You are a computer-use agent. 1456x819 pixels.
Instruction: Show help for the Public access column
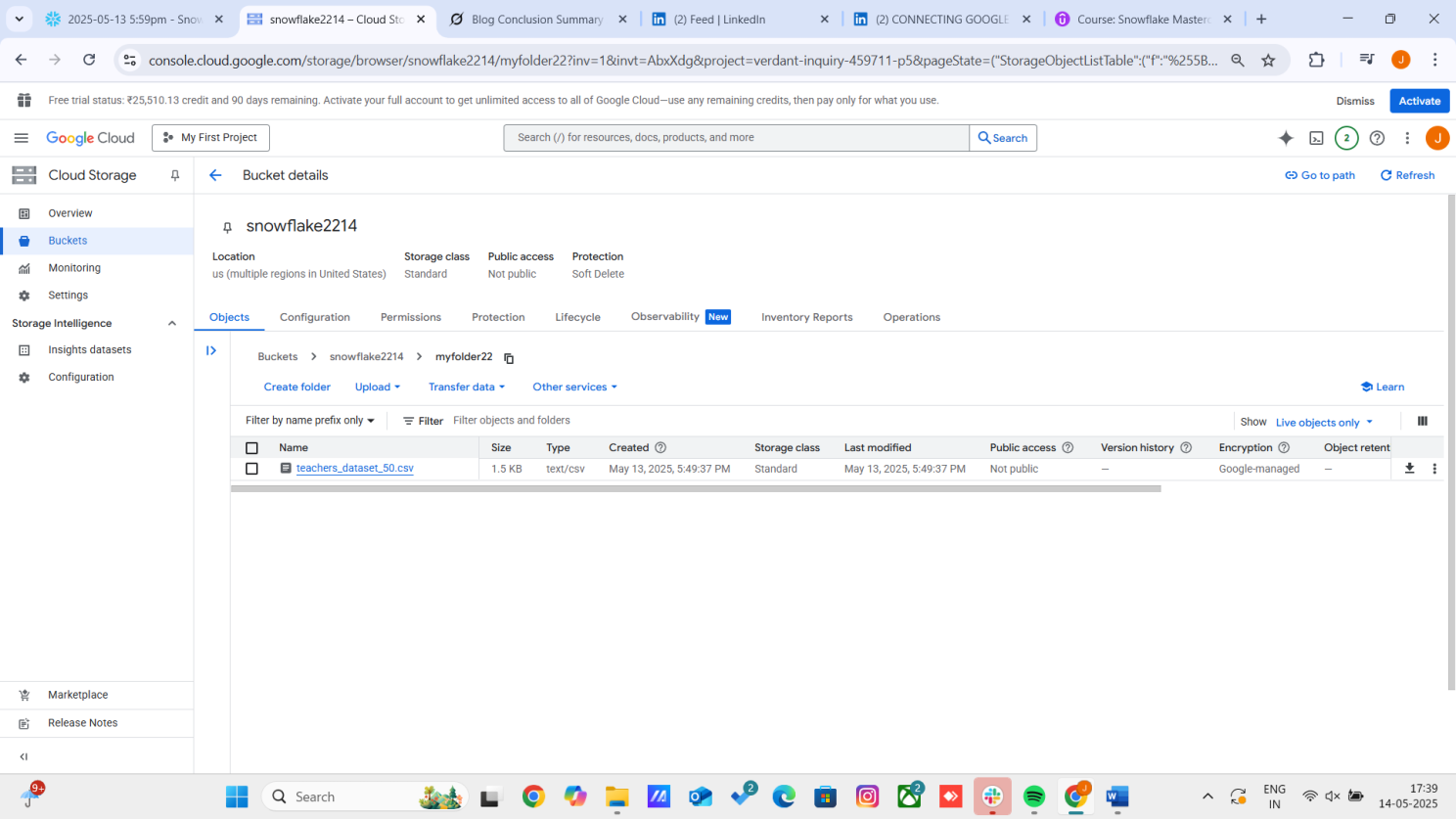1068,447
